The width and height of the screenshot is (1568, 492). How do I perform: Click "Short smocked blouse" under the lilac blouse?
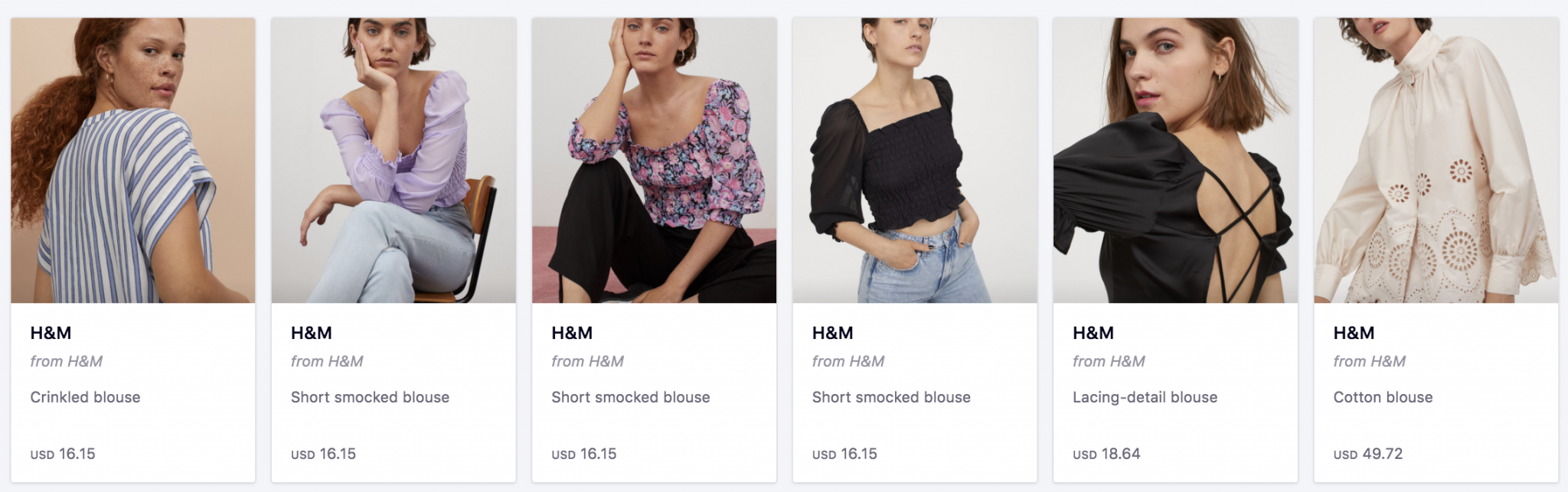coord(370,397)
